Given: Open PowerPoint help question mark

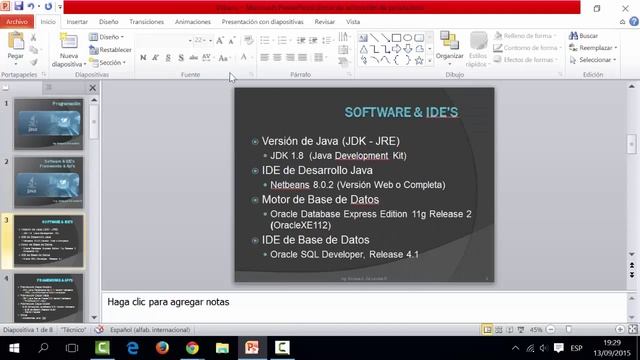Looking at the screenshot, I should click(x=634, y=22).
